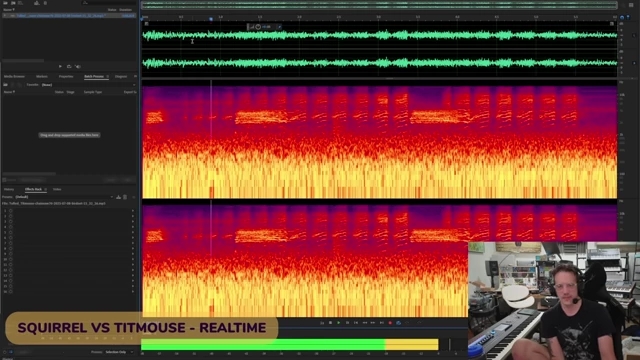This screenshot has height=360, width=640.
Task: Open the Favorite dropdown in Batch Process
Action: coord(88,85)
